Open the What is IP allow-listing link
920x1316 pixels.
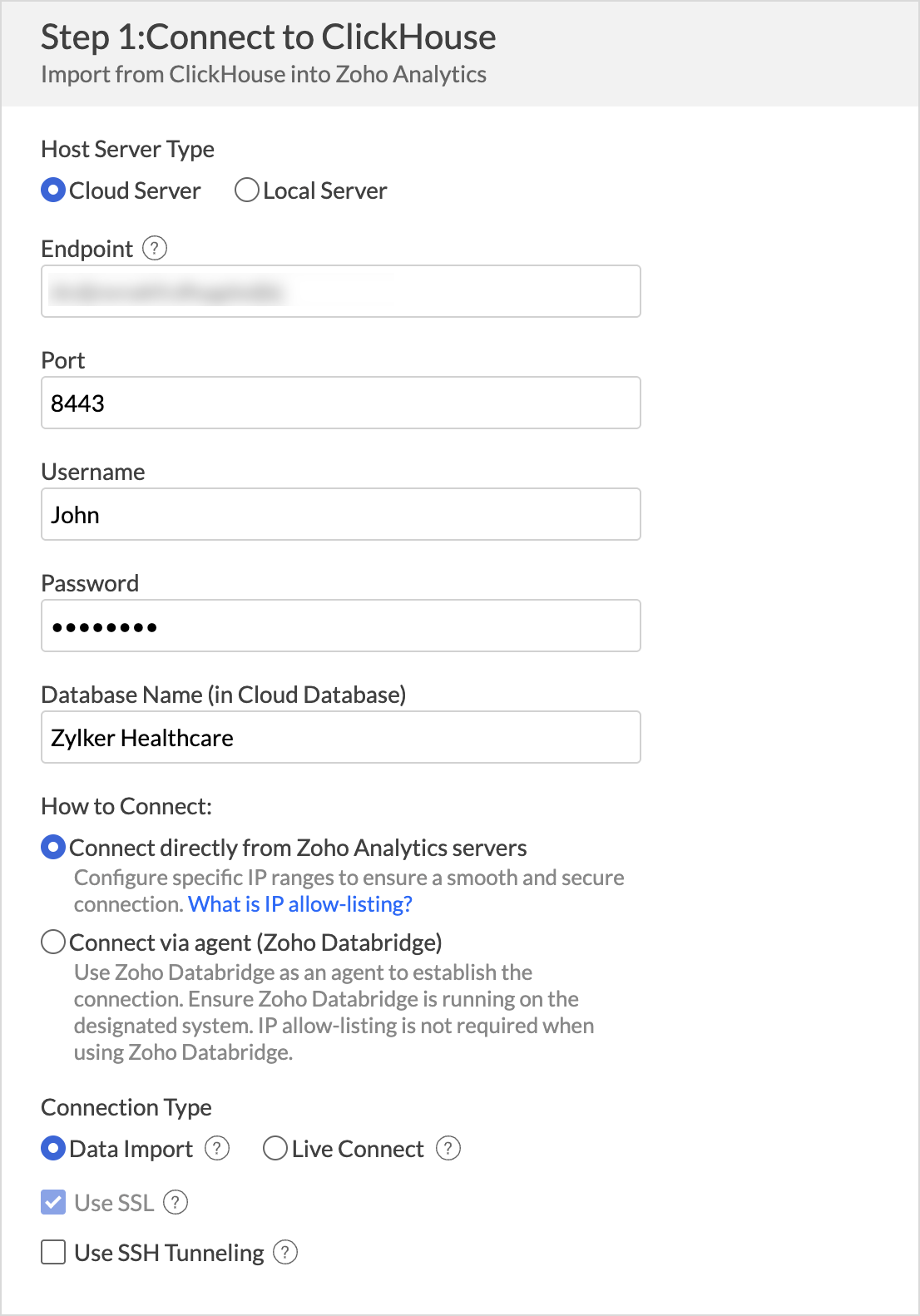300,904
